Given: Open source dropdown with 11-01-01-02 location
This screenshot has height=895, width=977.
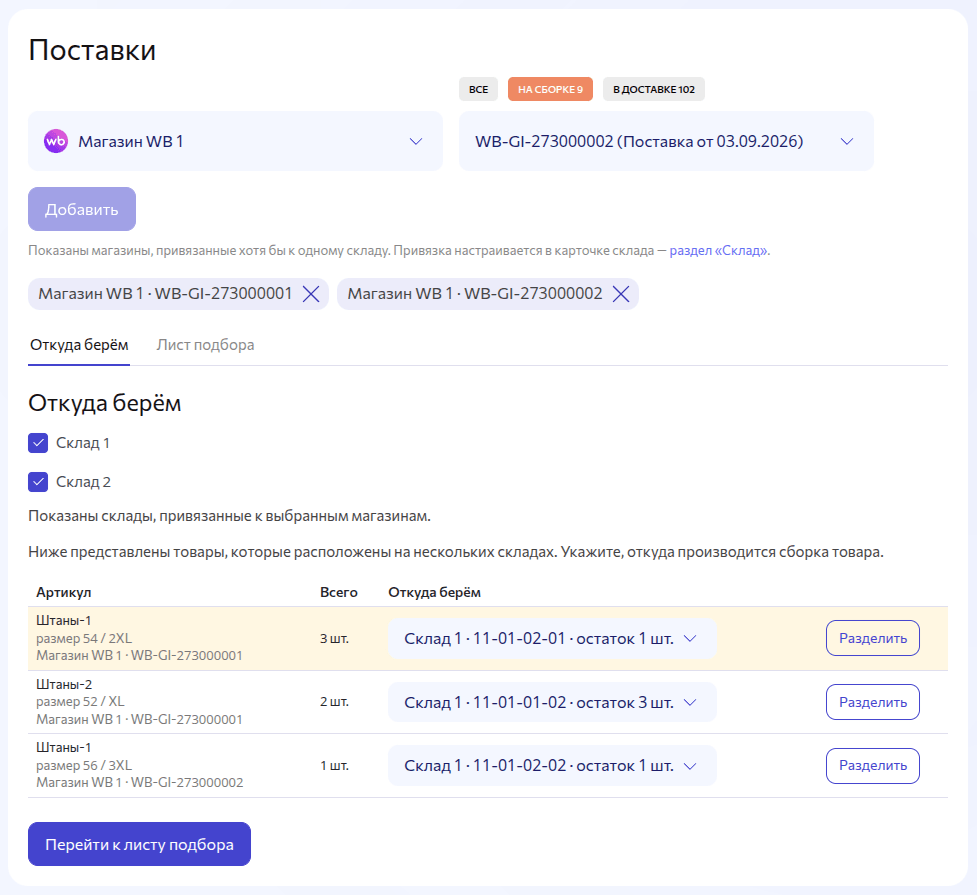Looking at the screenshot, I should point(552,702).
